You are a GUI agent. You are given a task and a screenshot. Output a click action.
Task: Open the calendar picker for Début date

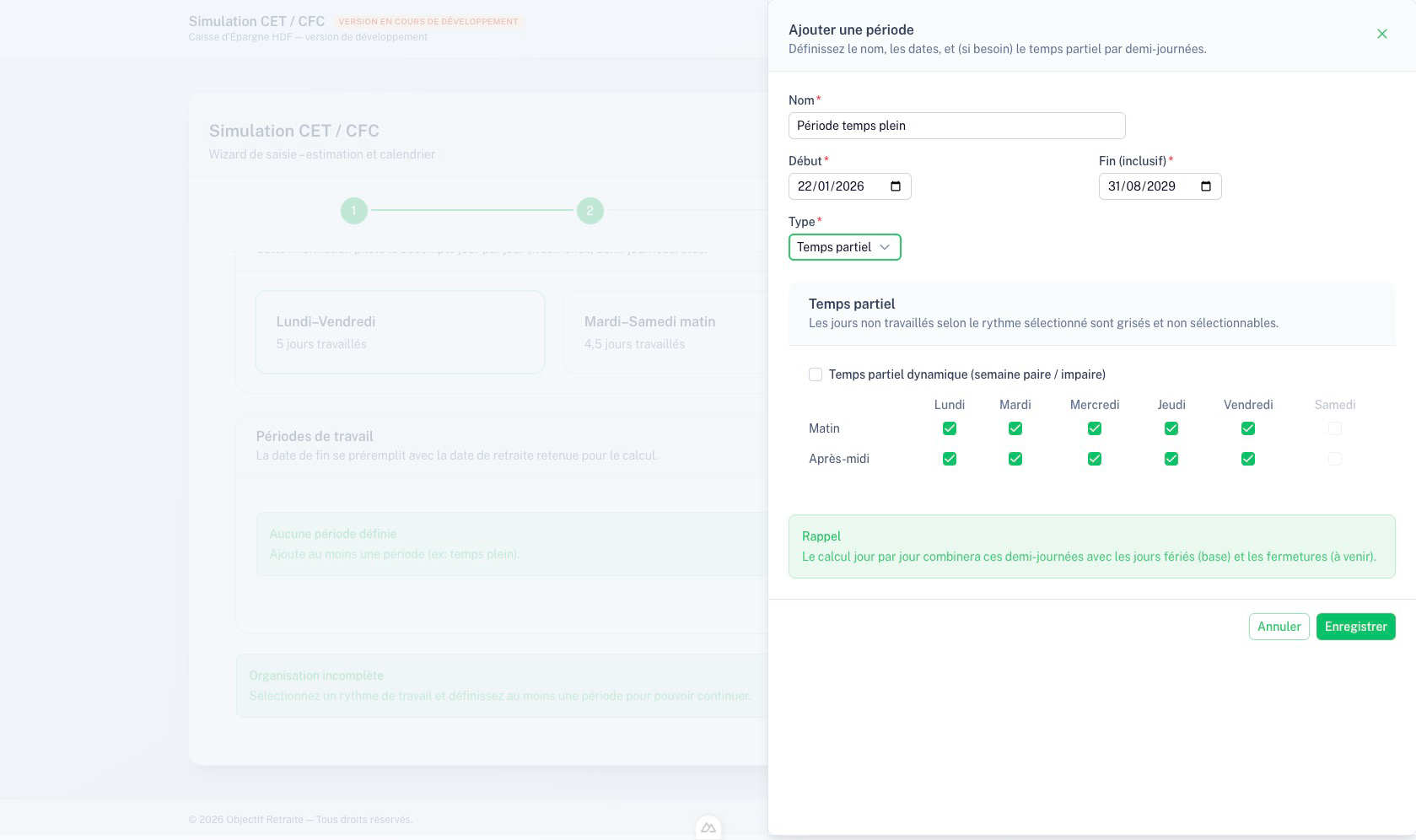pyautogui.click(x=896, y=186)
